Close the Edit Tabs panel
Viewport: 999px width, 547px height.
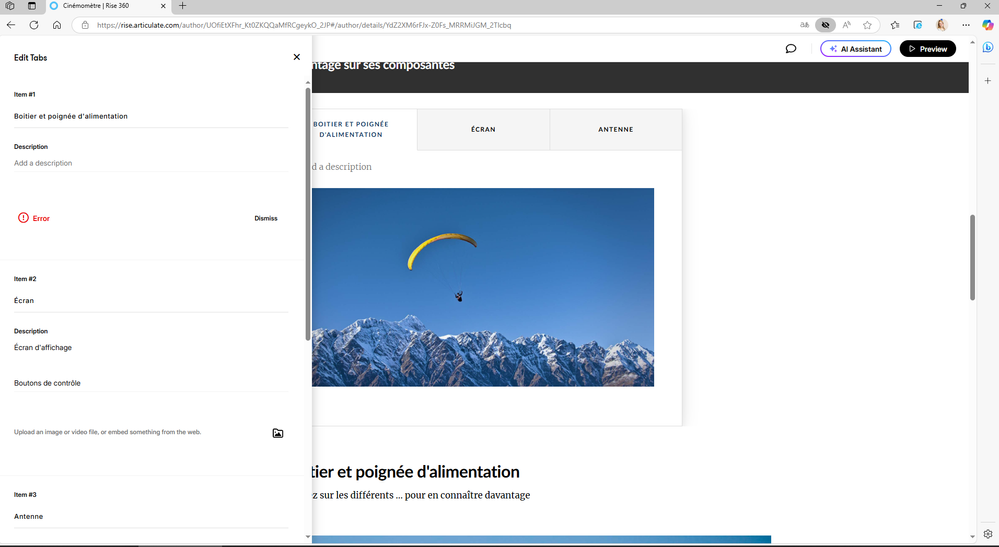[x=296, y=57]
